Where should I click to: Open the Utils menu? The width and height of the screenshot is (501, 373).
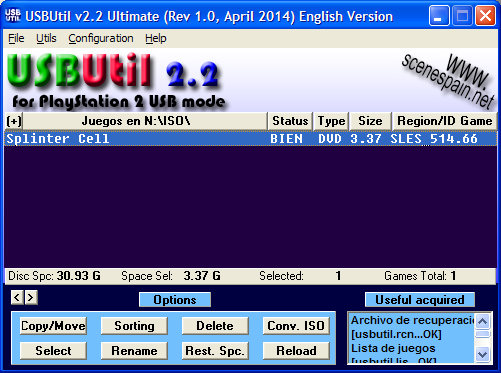[x=46, y=38]
